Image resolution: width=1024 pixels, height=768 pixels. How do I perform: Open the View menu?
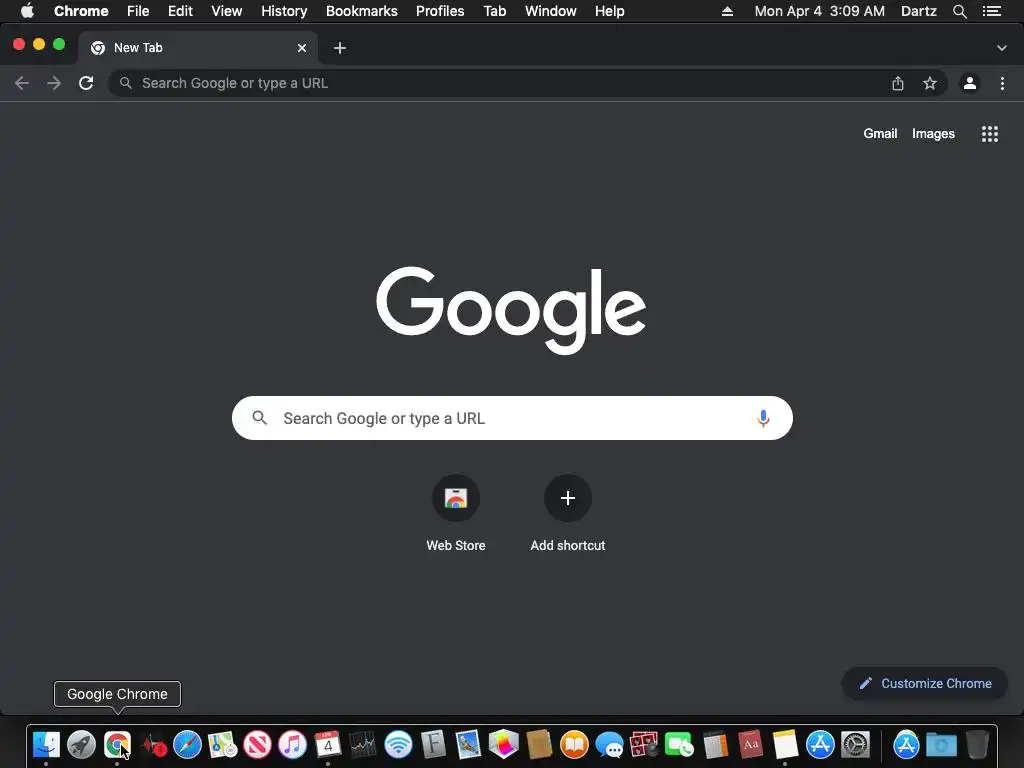[x=227, y=11]
